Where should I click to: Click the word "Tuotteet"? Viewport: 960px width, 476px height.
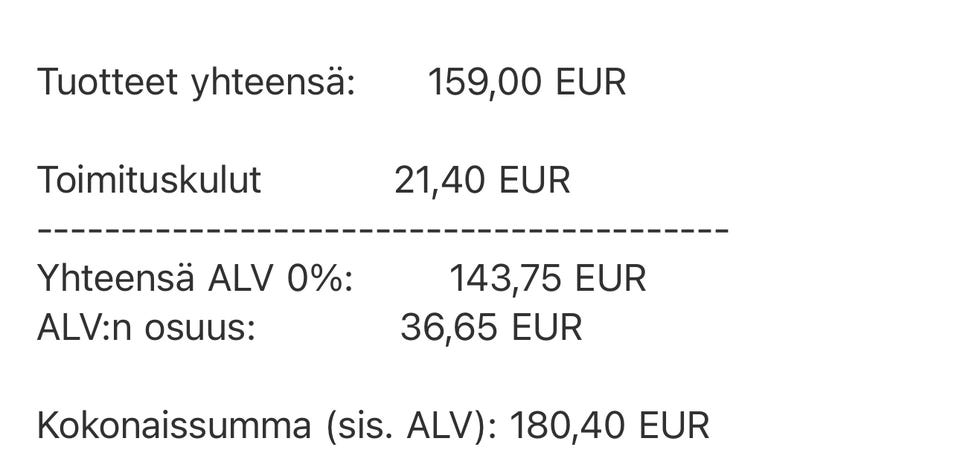click(x=108, y=82)
